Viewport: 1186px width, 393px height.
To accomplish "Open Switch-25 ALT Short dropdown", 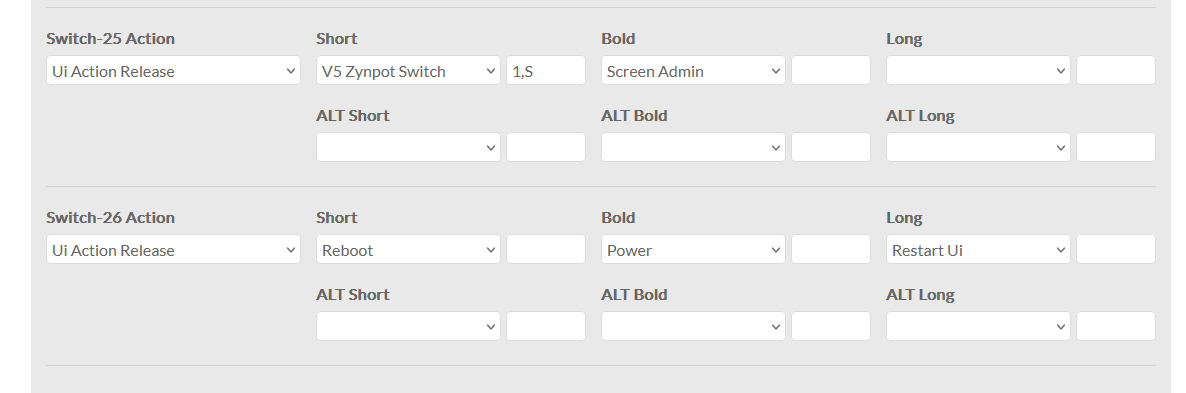I will pos(408,147).
